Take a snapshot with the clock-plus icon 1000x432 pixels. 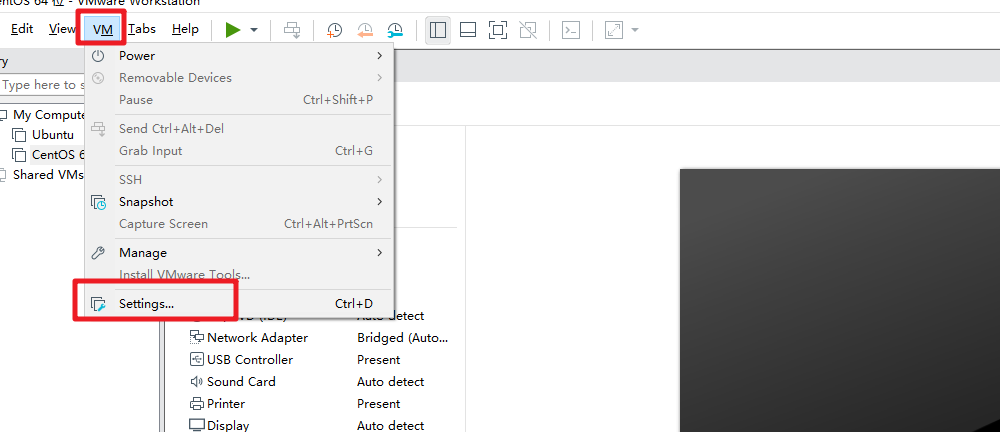coord(334,30)
